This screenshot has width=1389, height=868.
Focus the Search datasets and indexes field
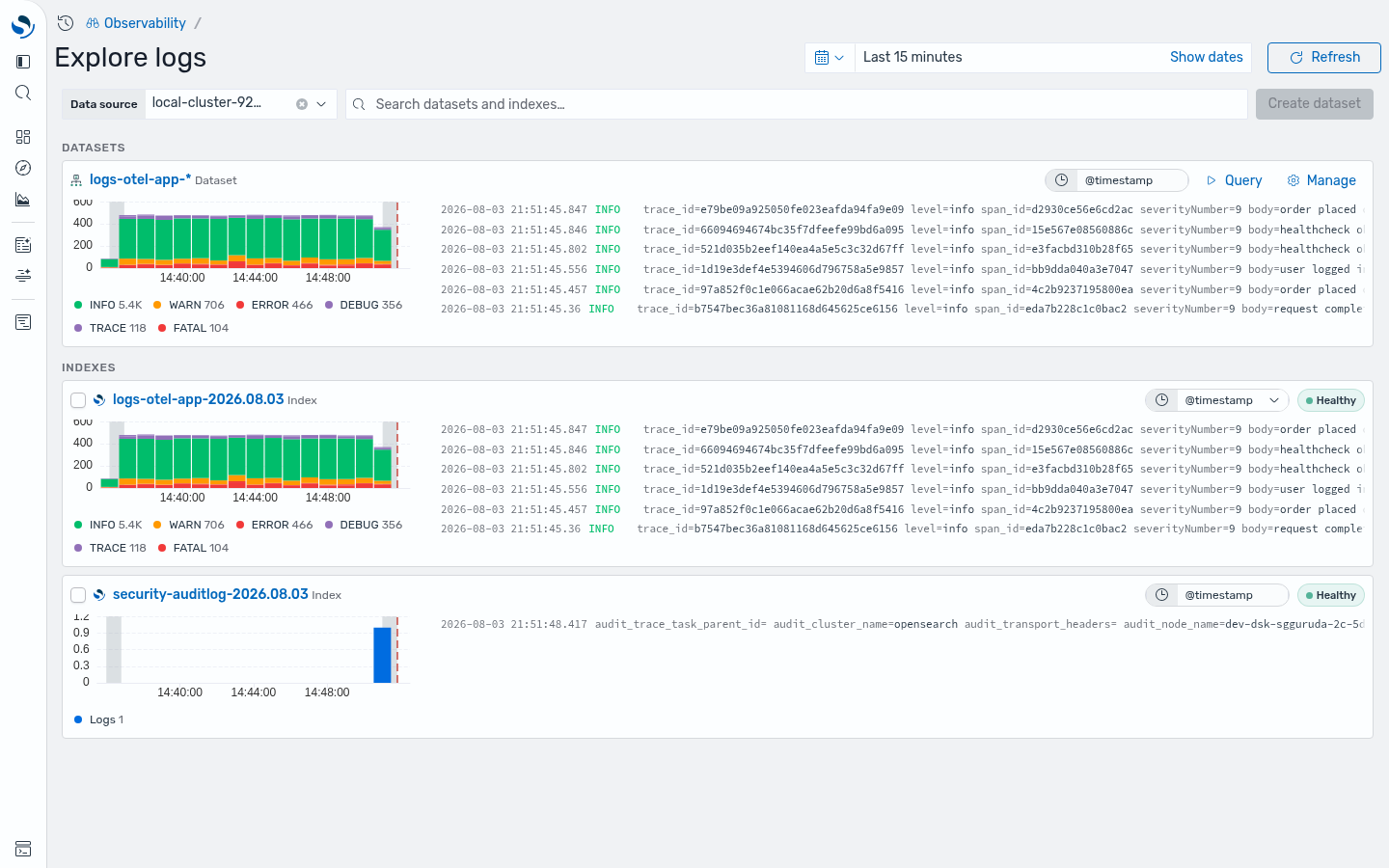[797, 104]
